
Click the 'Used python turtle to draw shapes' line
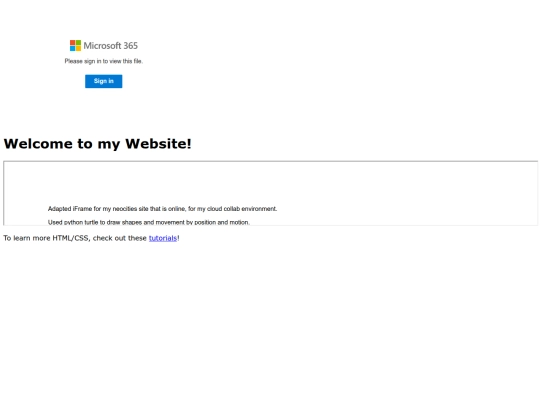click(x=149, y=222)
